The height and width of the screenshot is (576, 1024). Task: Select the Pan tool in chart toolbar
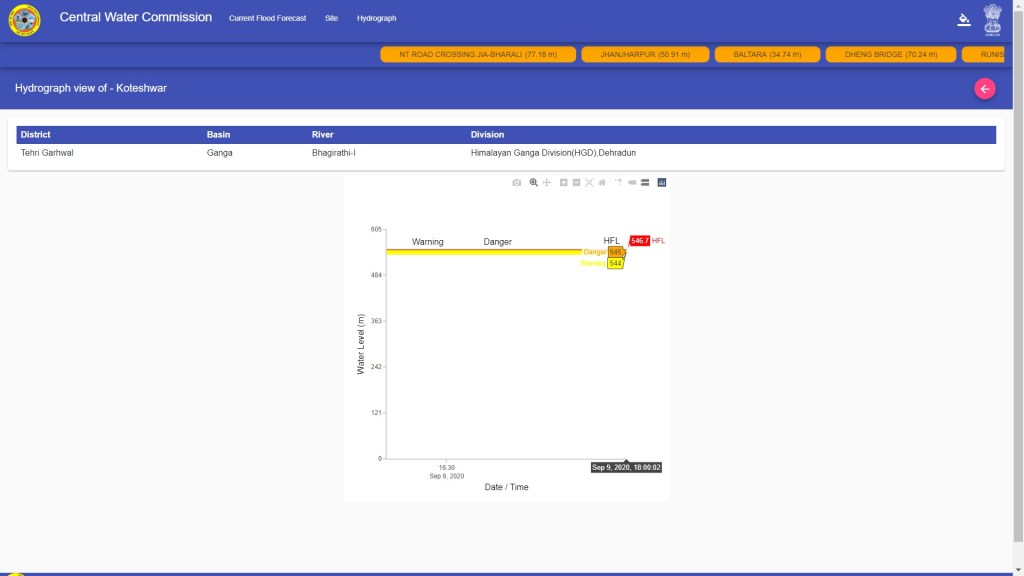[547, 182]
